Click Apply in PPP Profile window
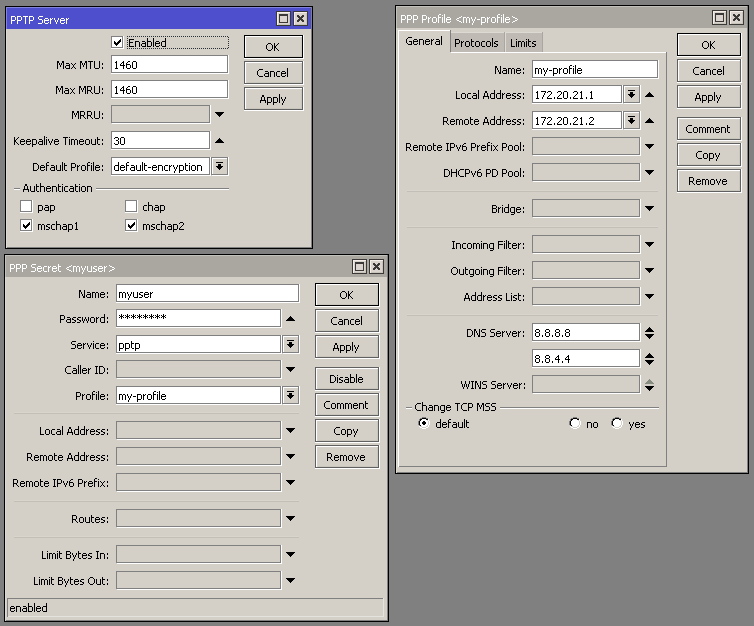The height and width of the screenshot is (626, 754). point(708,97)
